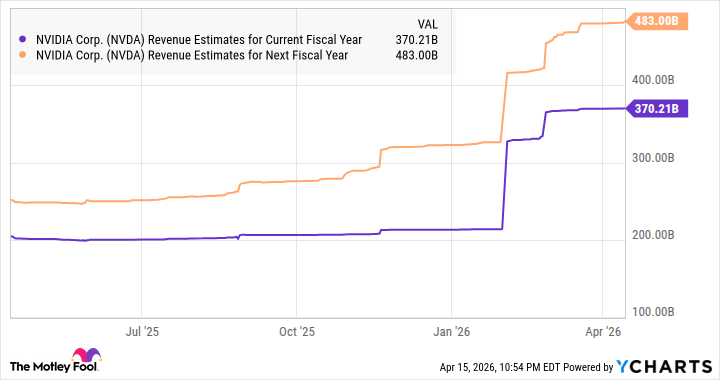Click the "Oct '25" x-axis label

297,331
